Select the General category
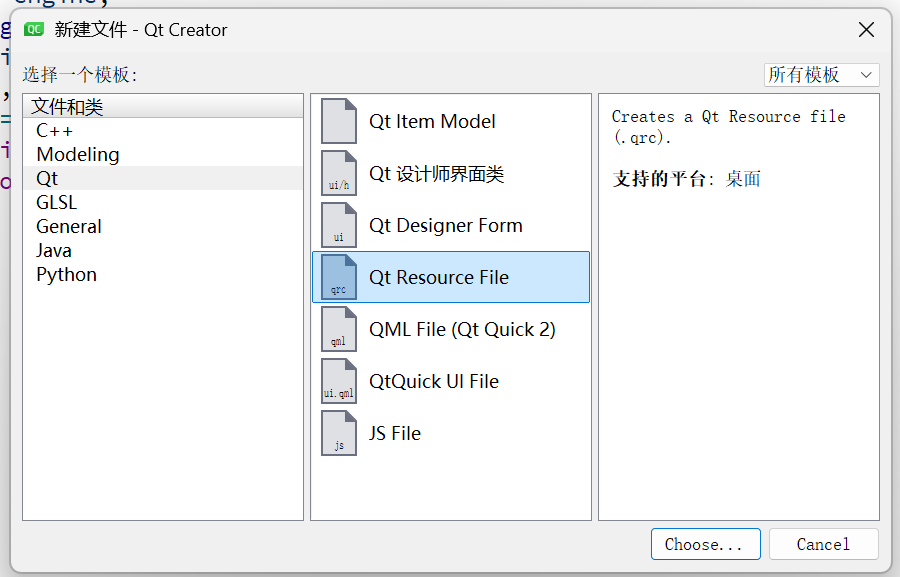The image size is (900, 577). 163,226
